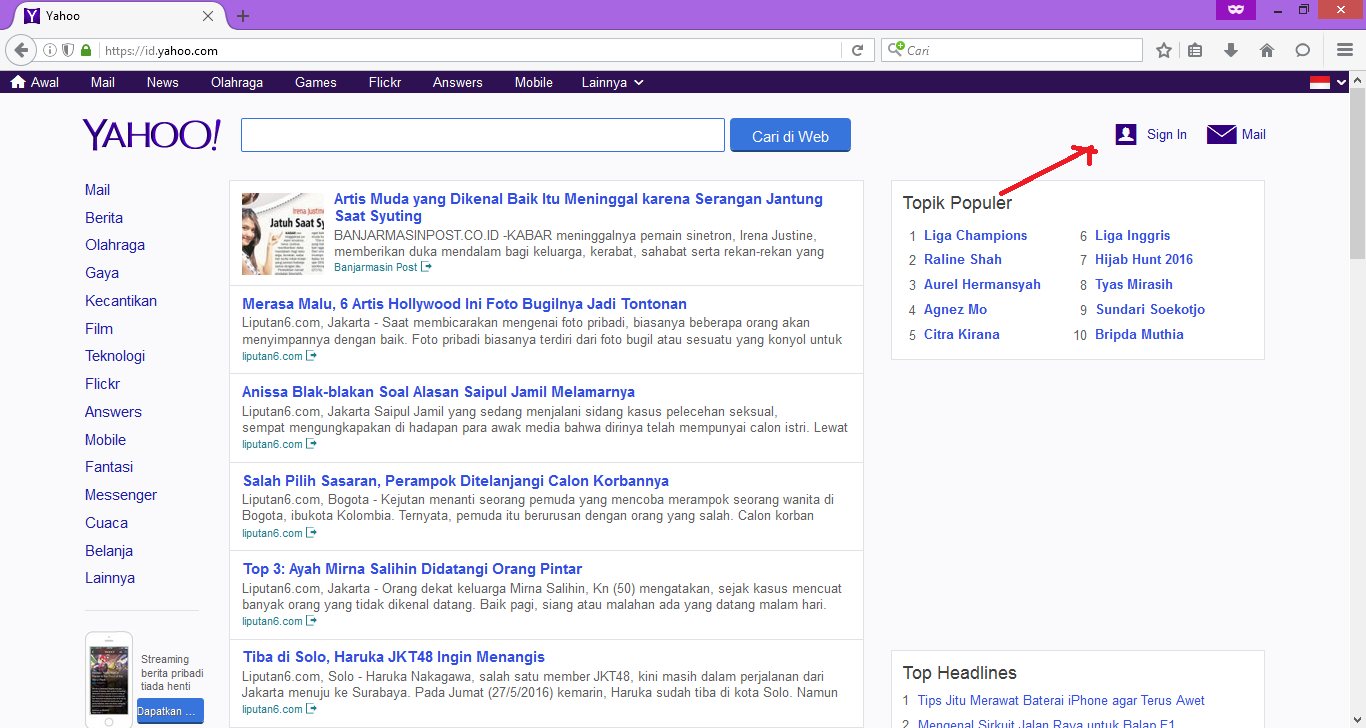The height and width of the screenshot is (728, 1366).
Task: Click the Cari di Web button
Action: pyautogui.click(x=790, y=136)
